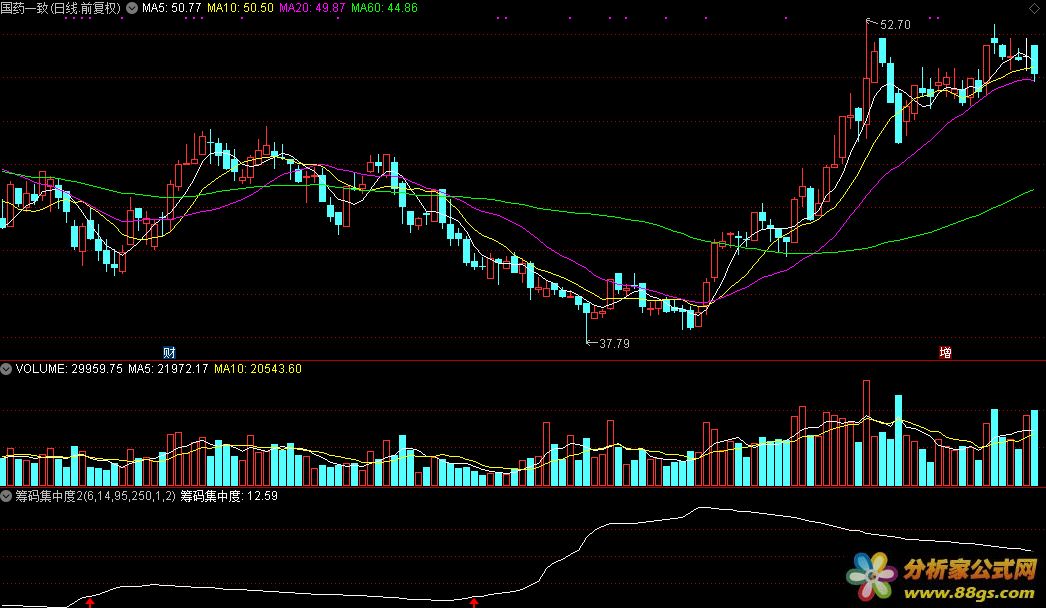
Task: Click the 筹码集中度2(6,14,95,250,1,2) indicator name
Action: (95, 496)
